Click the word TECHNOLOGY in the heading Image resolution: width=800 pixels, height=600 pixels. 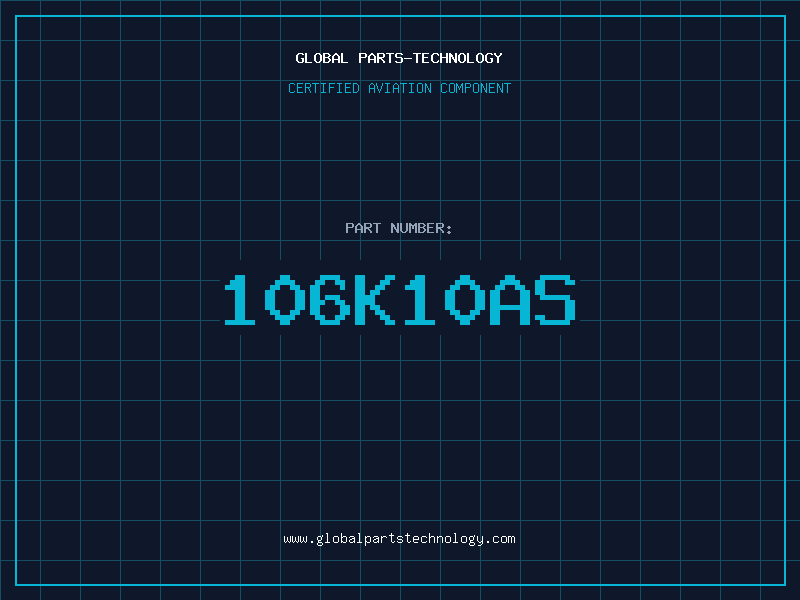point(458,58)
